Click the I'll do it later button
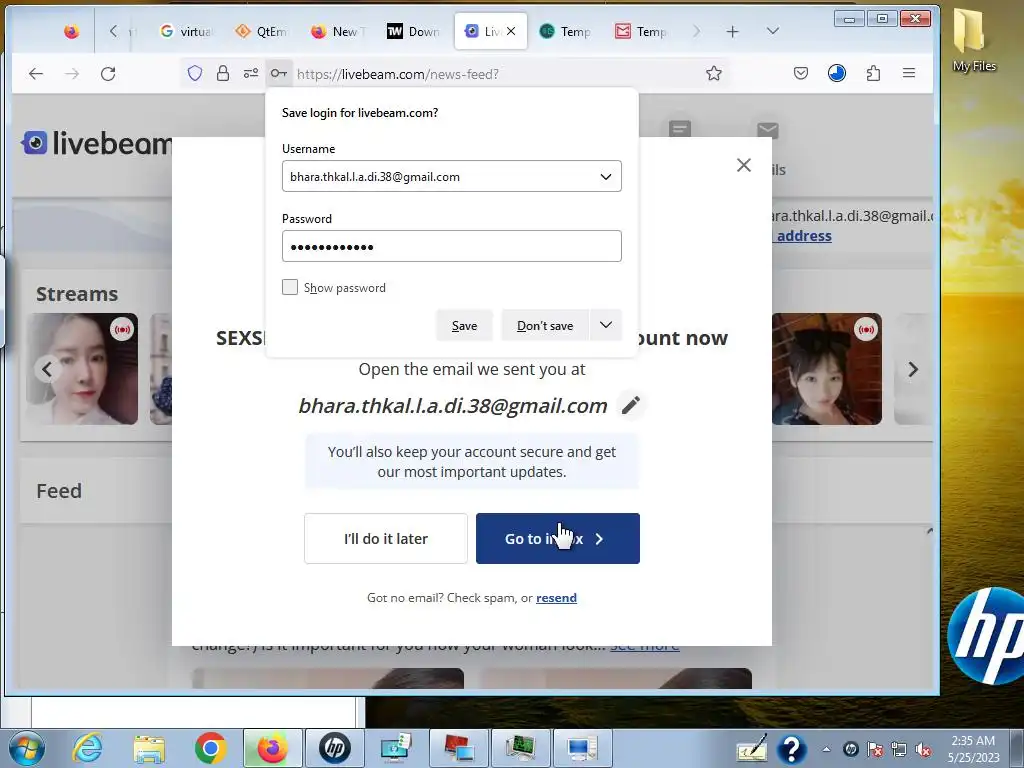 tap(386, 539)
